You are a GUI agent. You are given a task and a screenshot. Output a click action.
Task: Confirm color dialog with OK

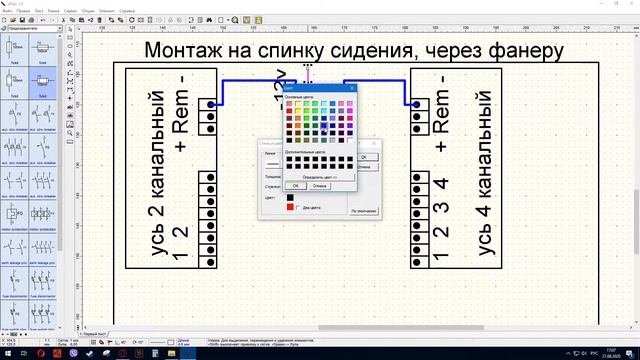pyautogui.click(x=296, y=186)
